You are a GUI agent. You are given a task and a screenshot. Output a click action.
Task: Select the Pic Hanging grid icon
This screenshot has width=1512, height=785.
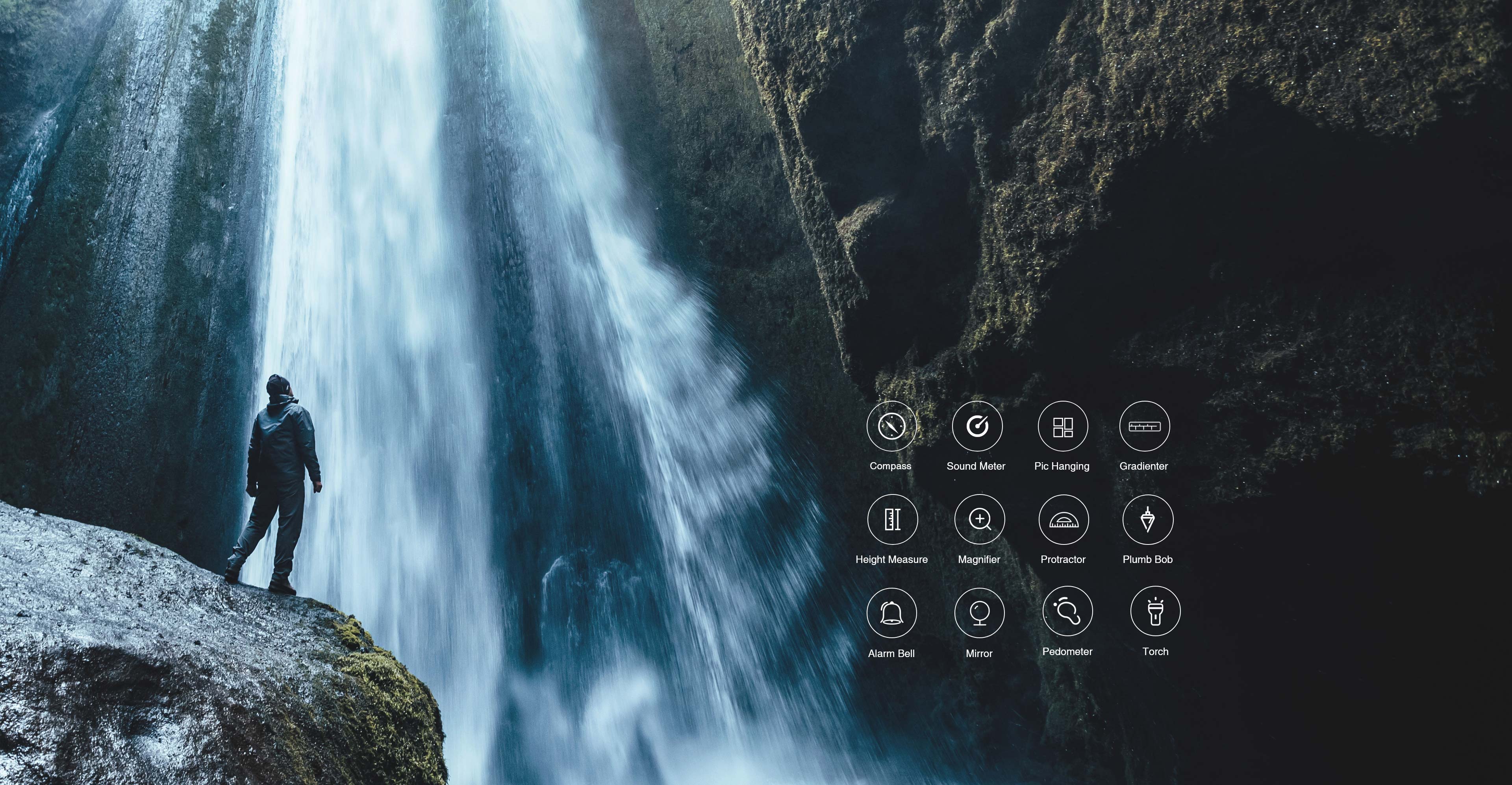point(1062,426)
